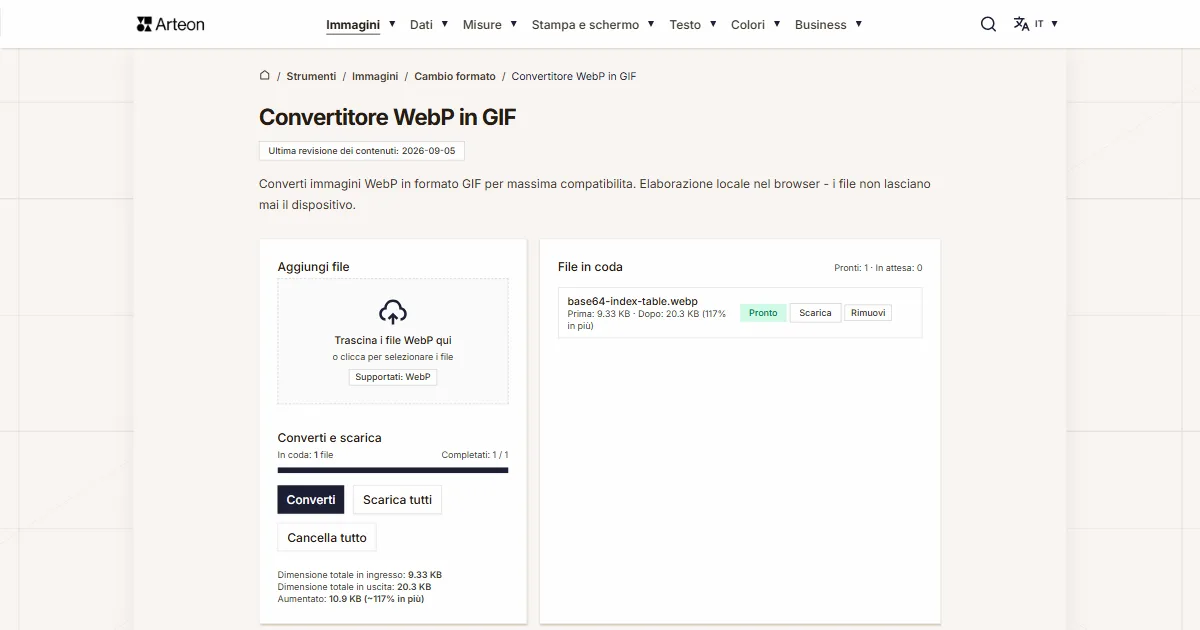Open the Misure menu
This screenshot has height=630, width=1200.
click(x=482, y=25)
